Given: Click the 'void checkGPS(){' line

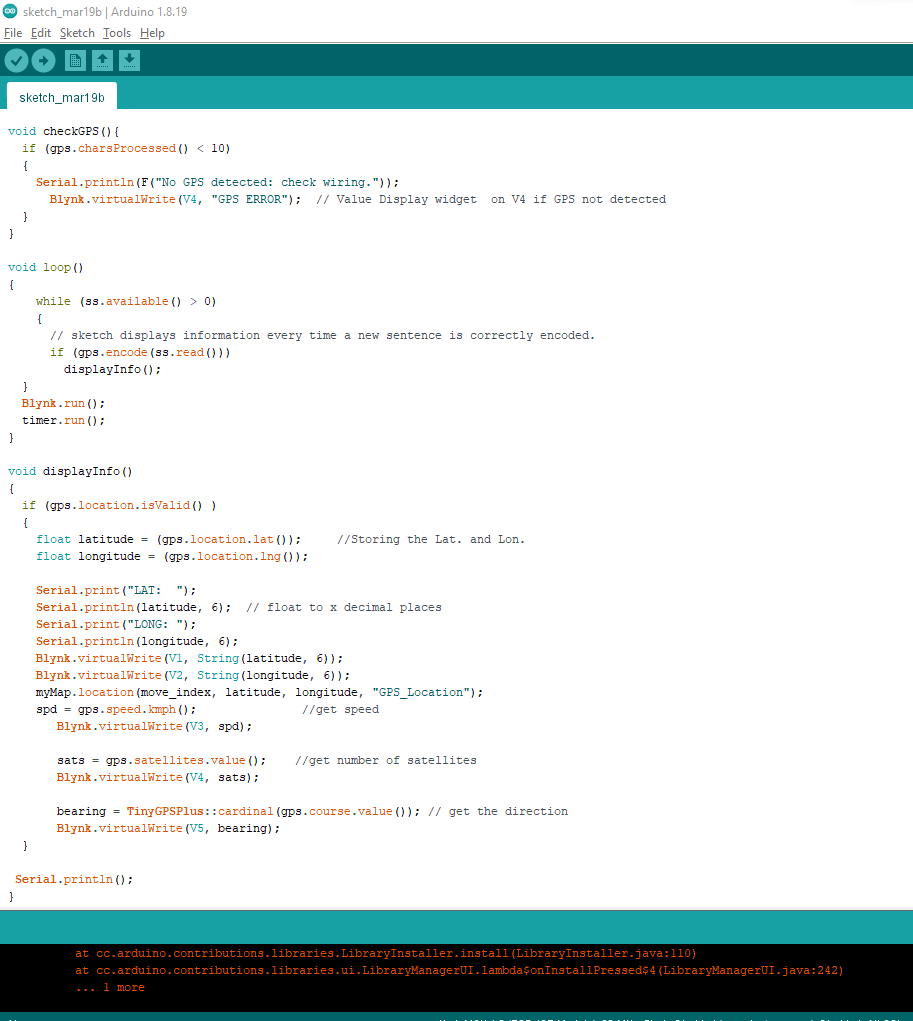Looking at the screenshot, I should click(64, 132).
